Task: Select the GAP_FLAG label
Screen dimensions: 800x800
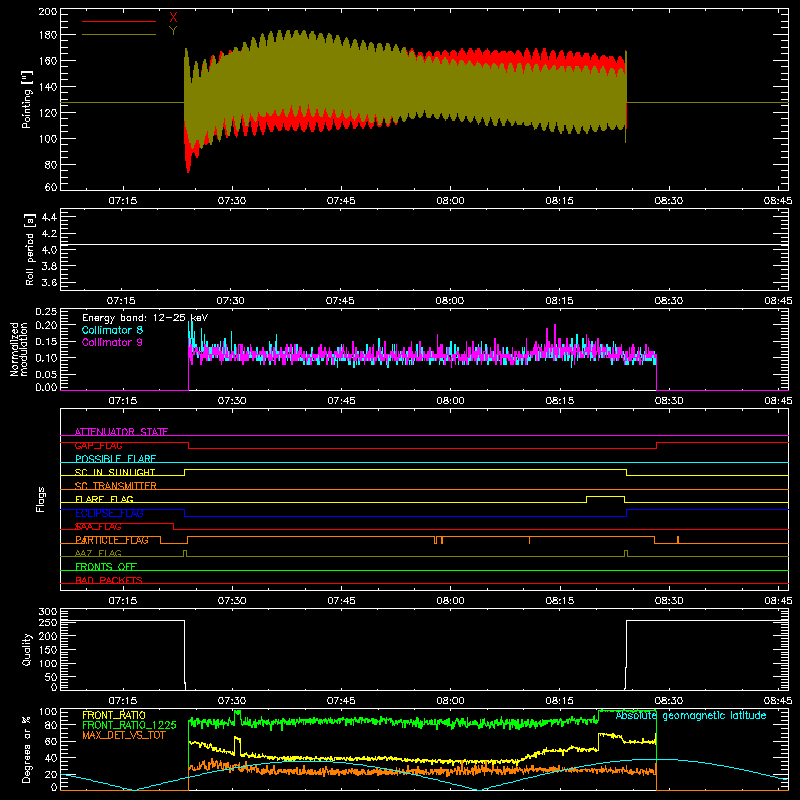Action: [x=98, y=445]
